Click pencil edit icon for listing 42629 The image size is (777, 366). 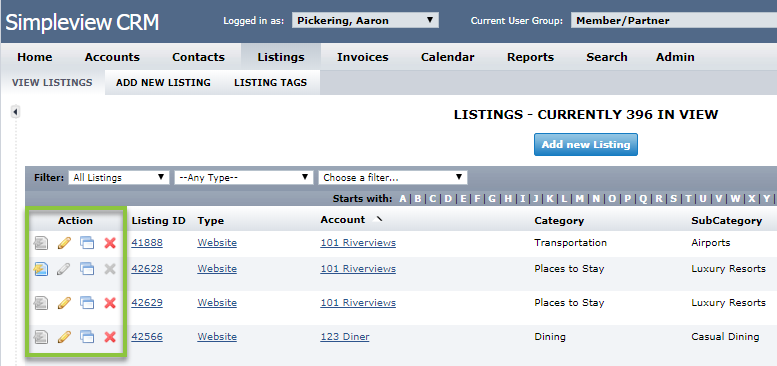[64, 303]
